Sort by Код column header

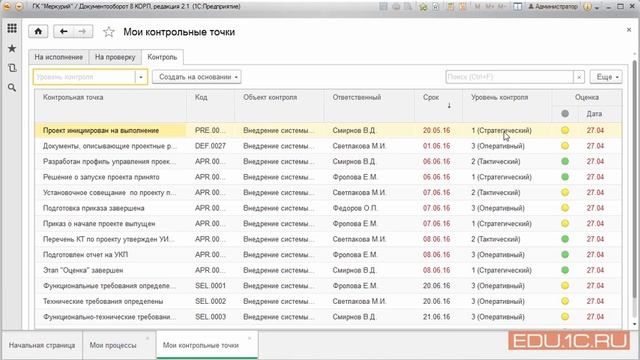(x=211, y=105)
